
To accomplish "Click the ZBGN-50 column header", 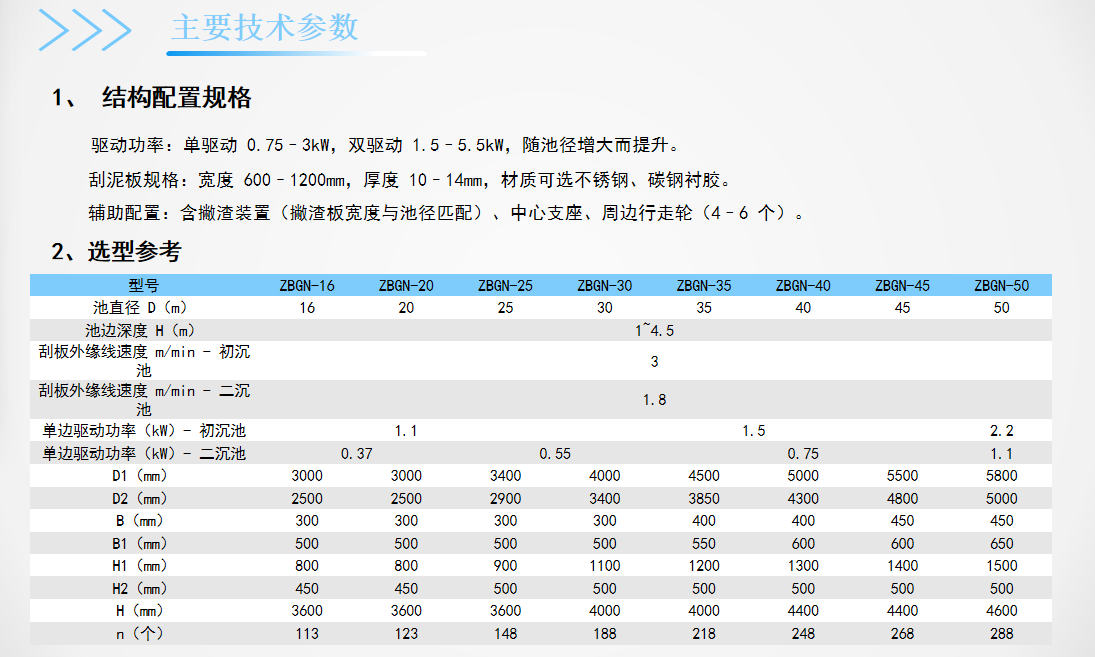I will tap(1001, 286).
